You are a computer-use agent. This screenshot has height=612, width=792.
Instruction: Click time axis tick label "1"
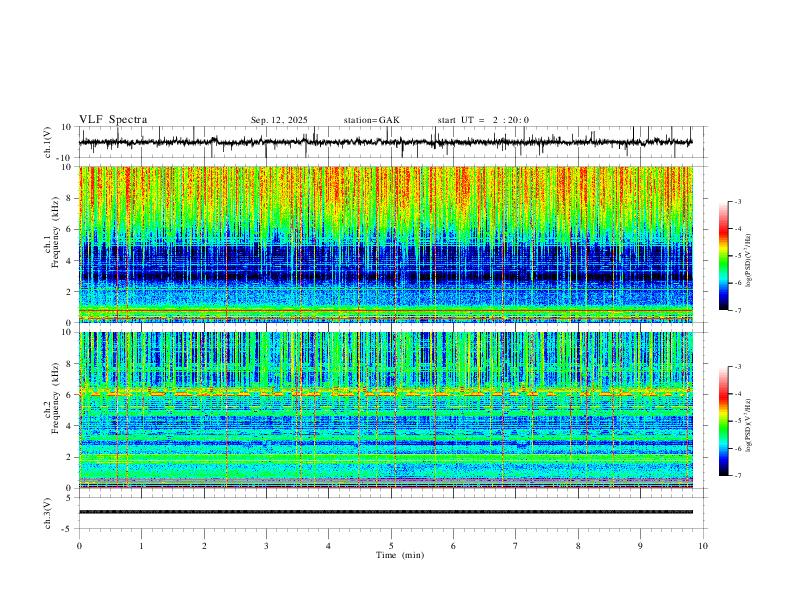142,546
